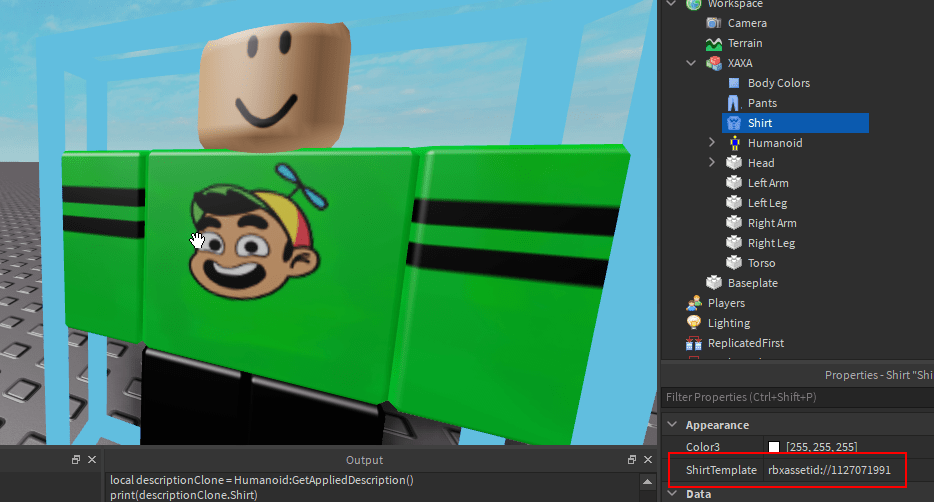The height and width of the screenshot is (502, 934).
Task: Expand the Humanoid node
Action: click(x=712, y=143)
